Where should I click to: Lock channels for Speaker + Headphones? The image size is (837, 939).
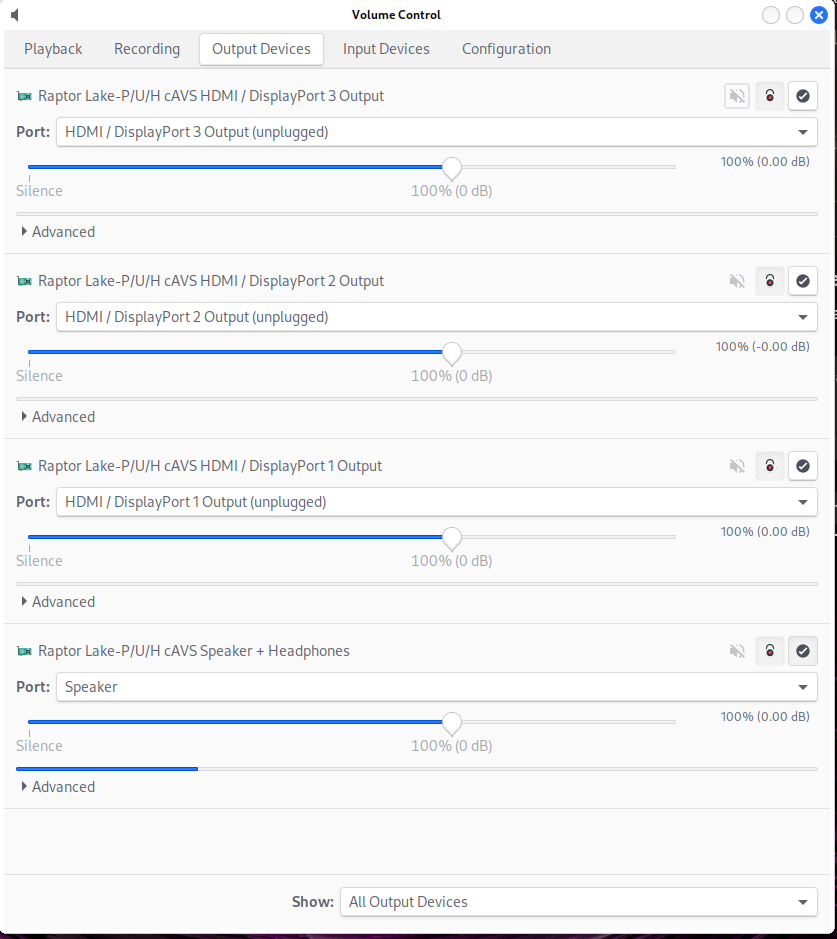click(x=769, y=651)
